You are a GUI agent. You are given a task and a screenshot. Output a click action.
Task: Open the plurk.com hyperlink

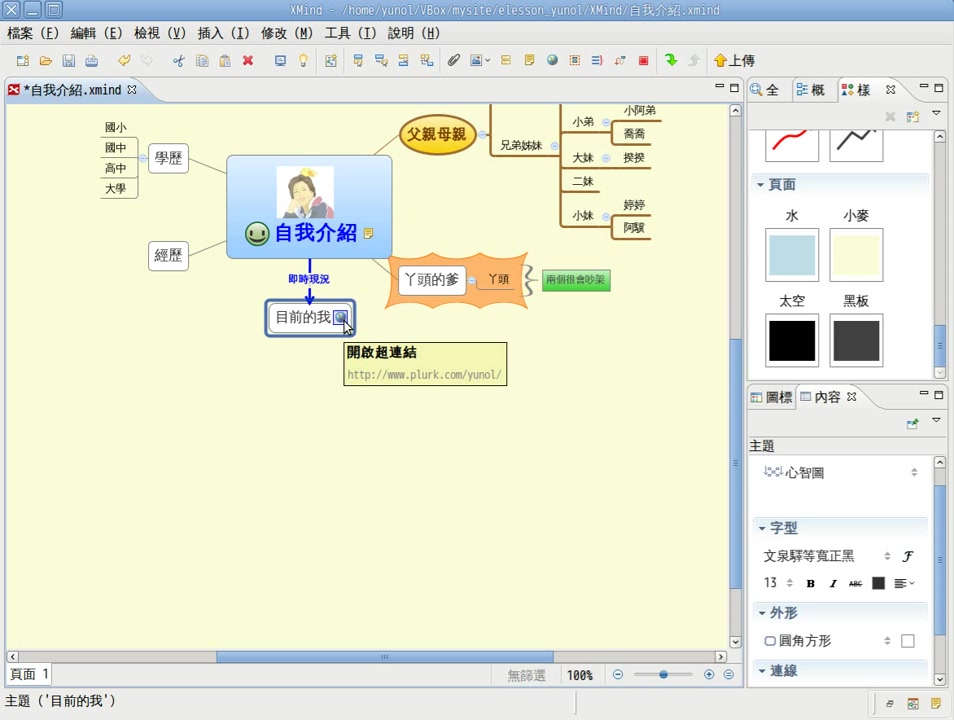pyautogui.click(x=424, y=374)
